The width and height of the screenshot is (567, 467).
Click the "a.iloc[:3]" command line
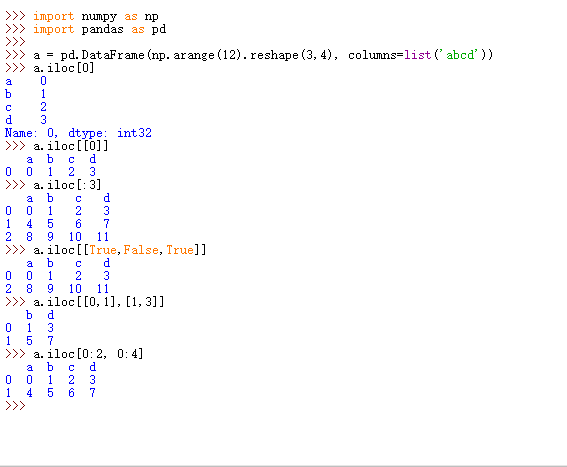[x=67, y=185]
